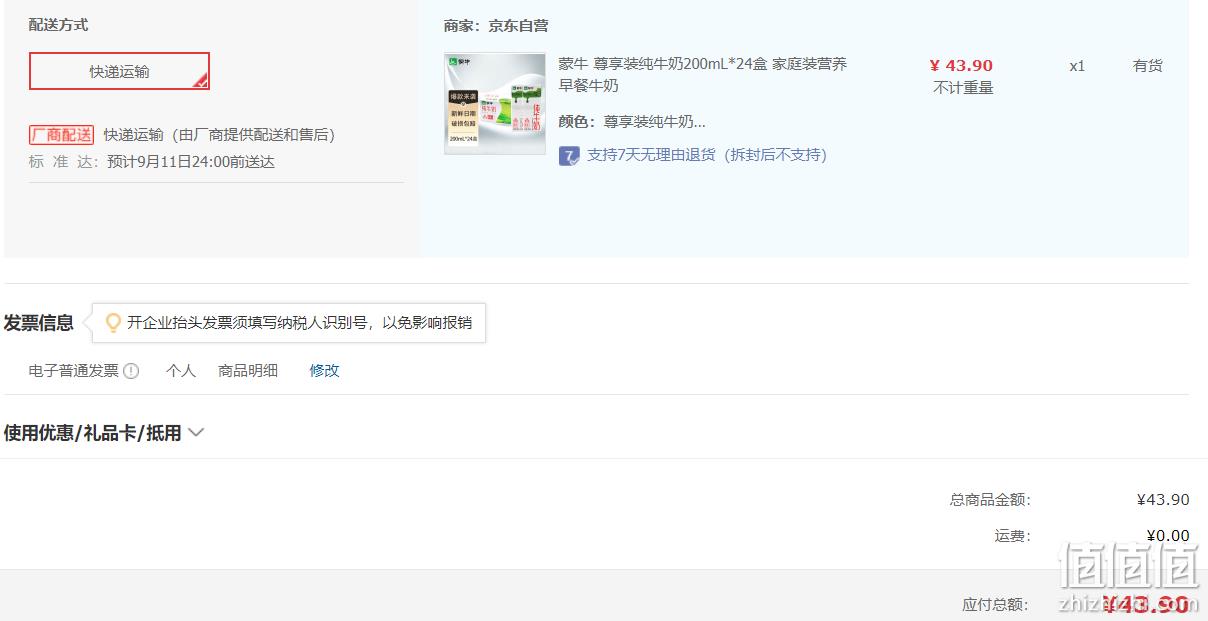Open the 支持7天无理由退货 policy link

click(x=706, y=155)
